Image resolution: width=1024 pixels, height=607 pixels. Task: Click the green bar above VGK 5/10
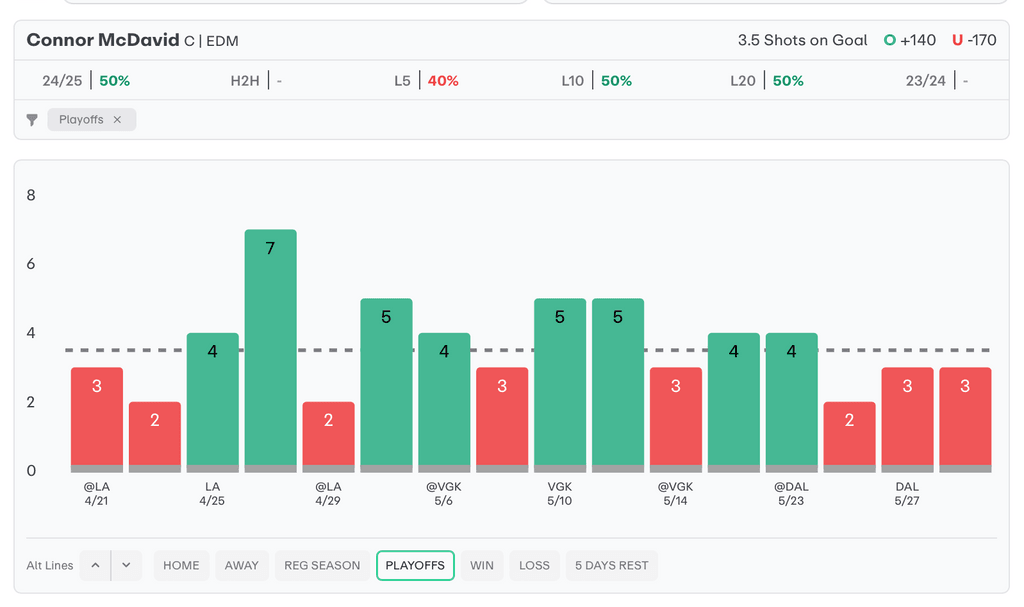(560, 385)
